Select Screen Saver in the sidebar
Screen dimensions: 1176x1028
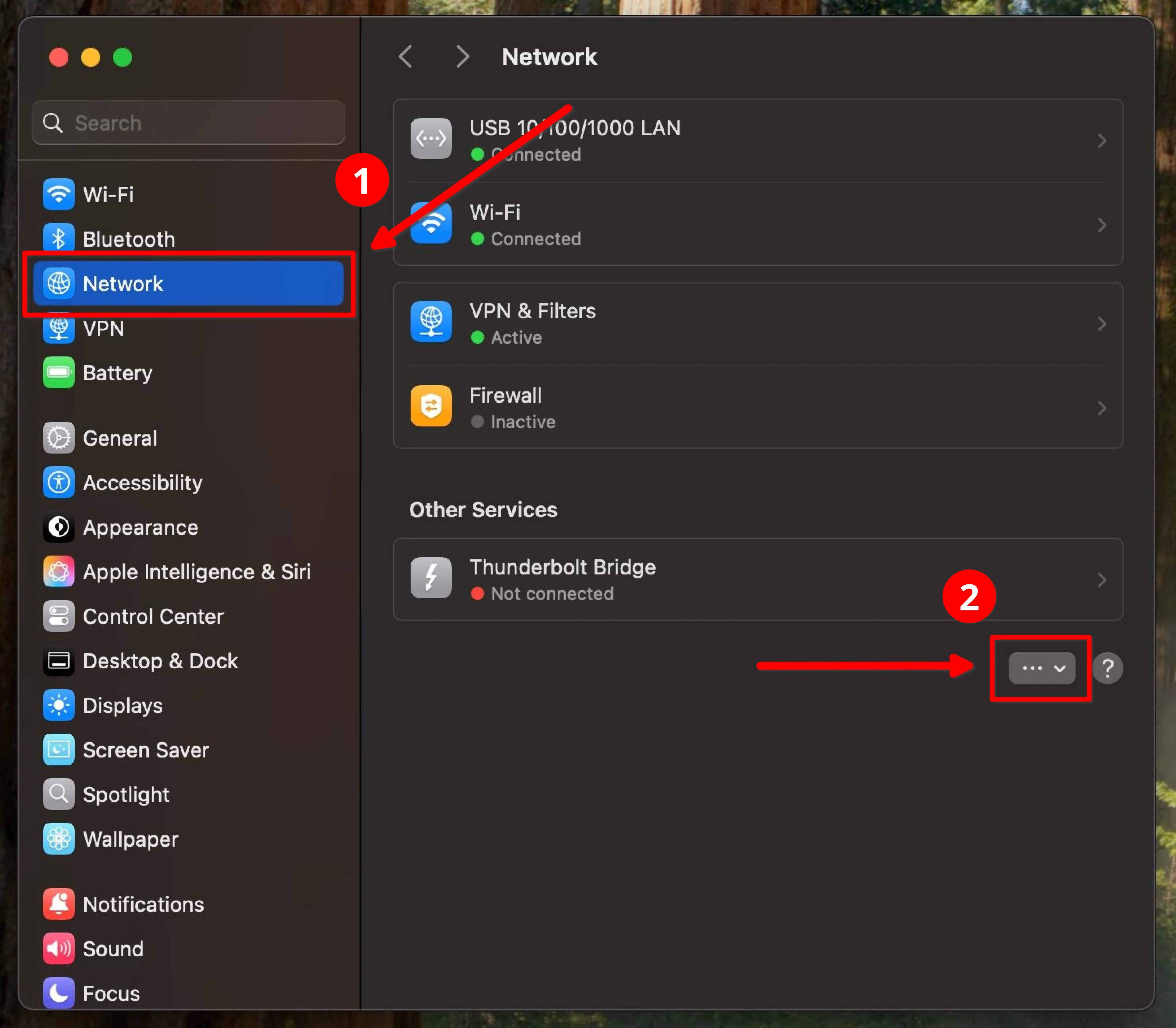point(146,750)
